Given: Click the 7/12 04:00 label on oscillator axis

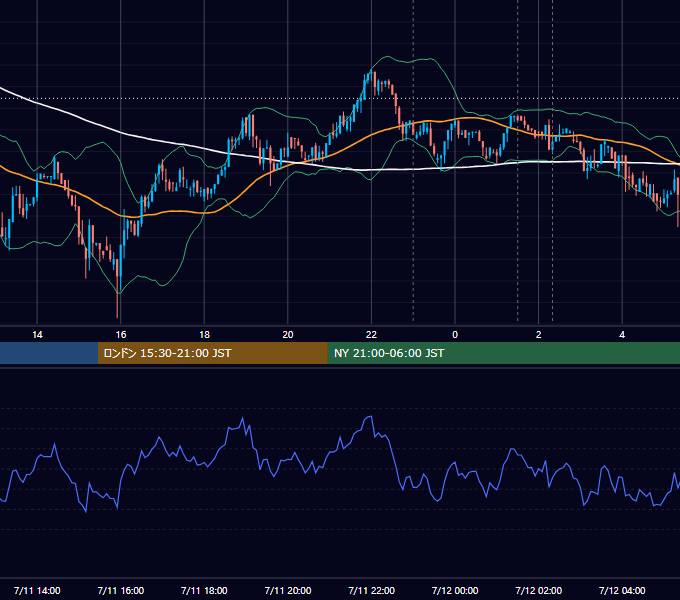Looking at the screenshot, I should pos(622,591).
